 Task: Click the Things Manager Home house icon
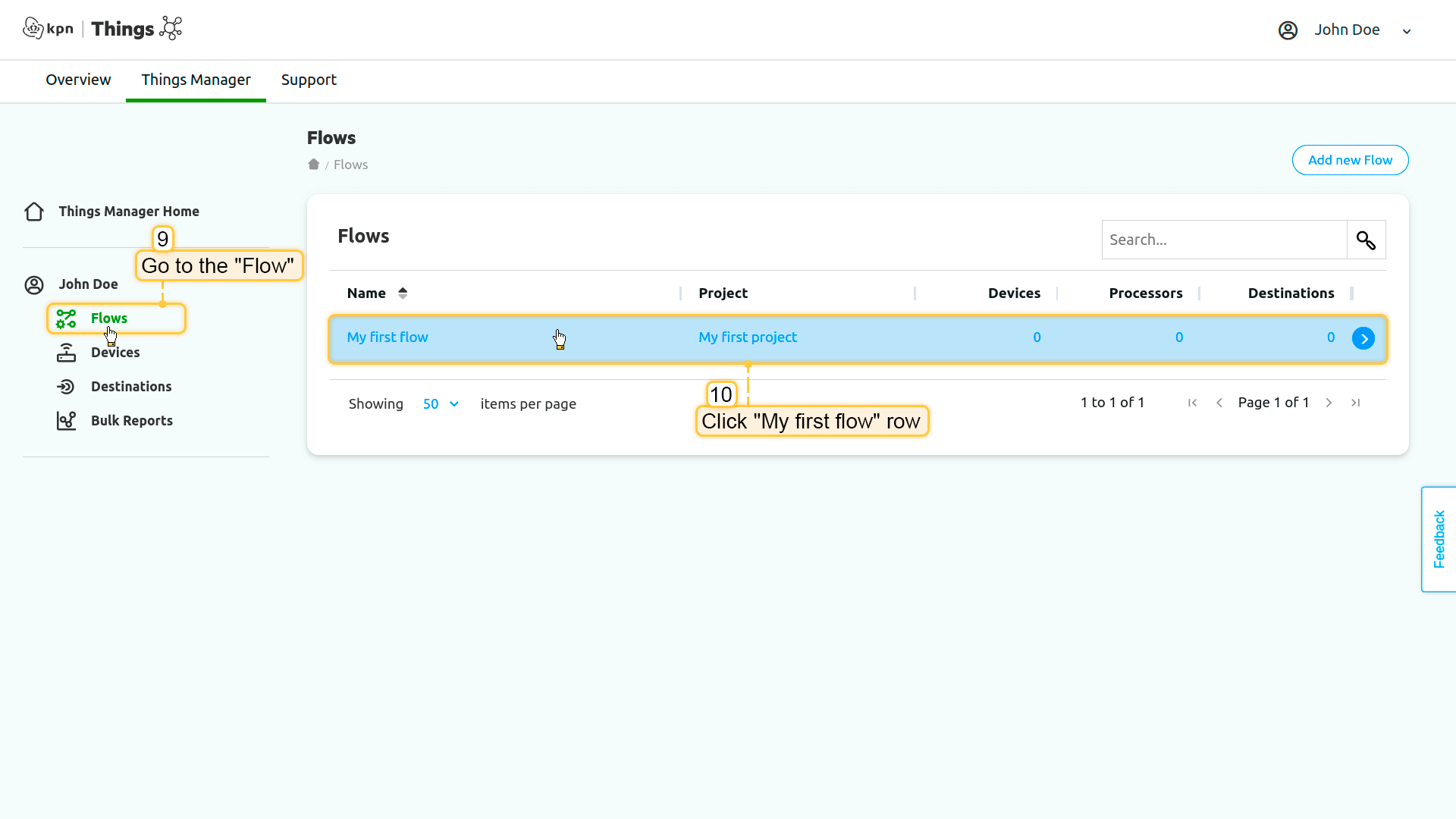[34, 212]
